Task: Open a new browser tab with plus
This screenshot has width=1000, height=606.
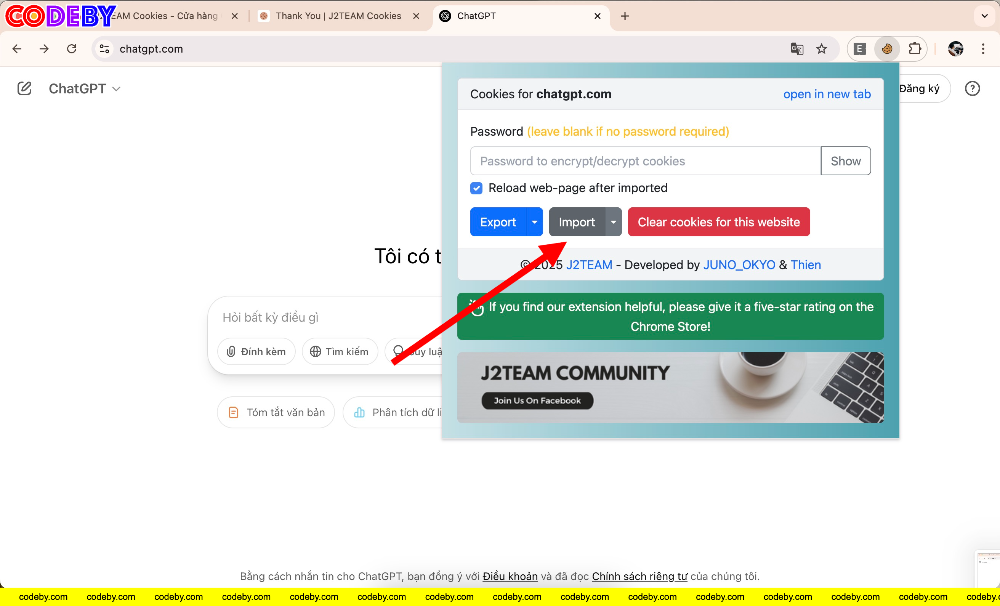Action: (x=625, y=16)
